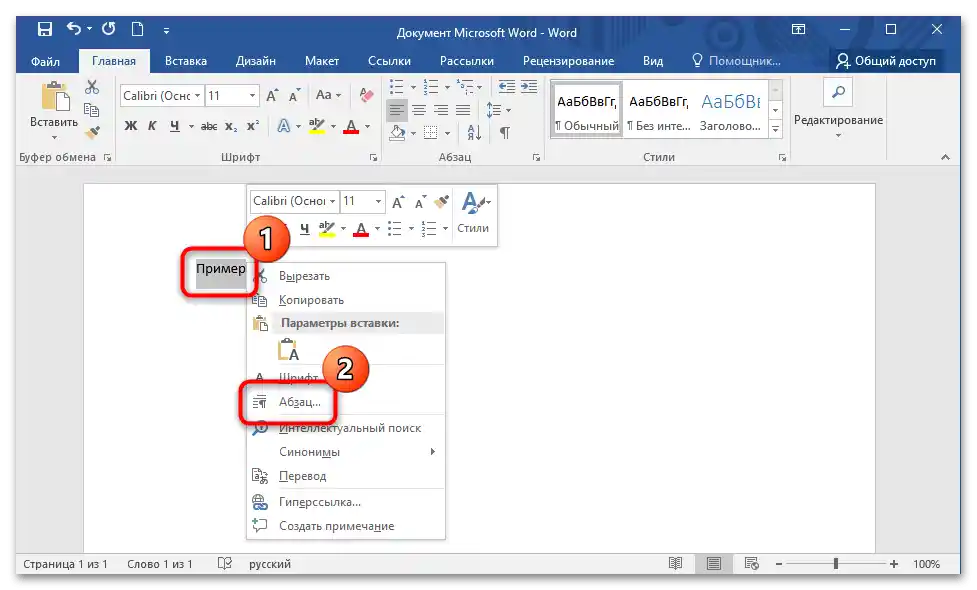Increase font size in the ribbon
The height and width of the screenshot is (590, 977).
(272, 95)
